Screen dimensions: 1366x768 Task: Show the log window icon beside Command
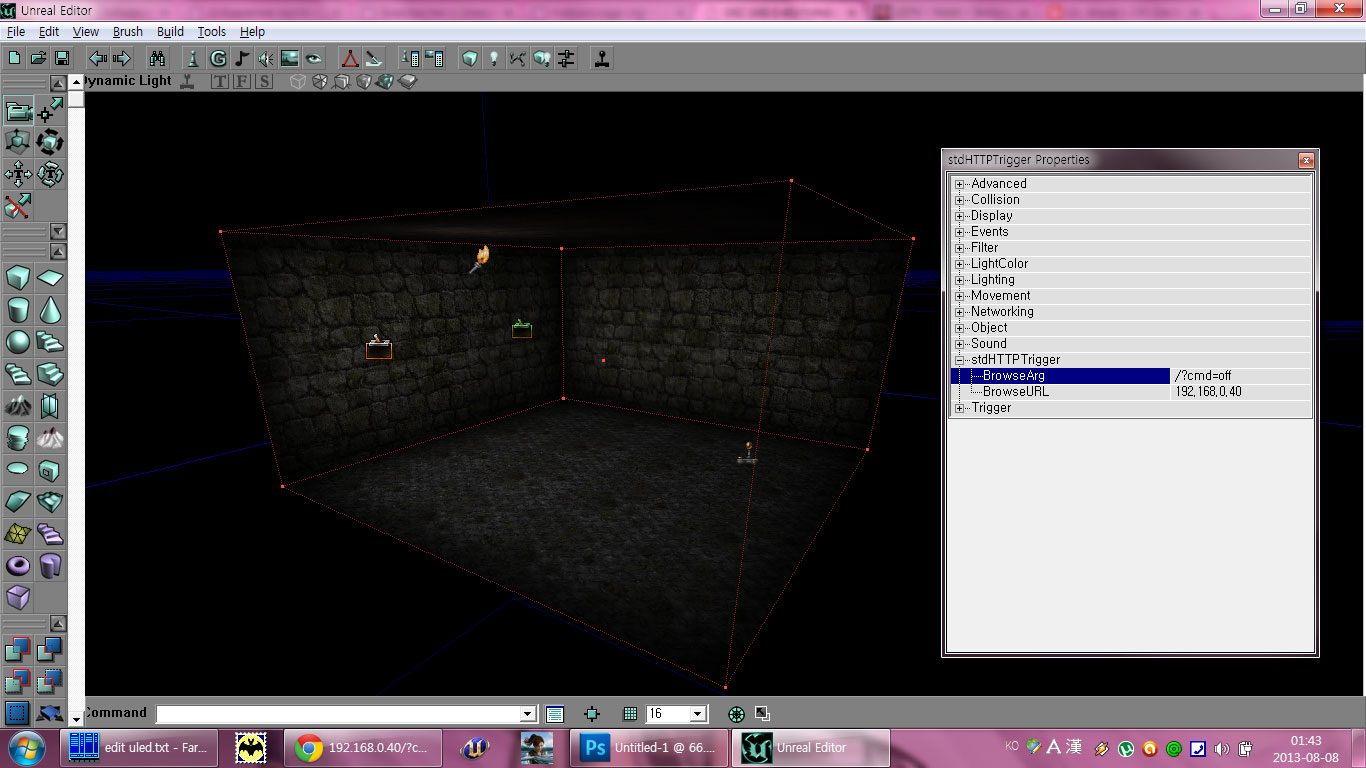click(x=555, y=714)
